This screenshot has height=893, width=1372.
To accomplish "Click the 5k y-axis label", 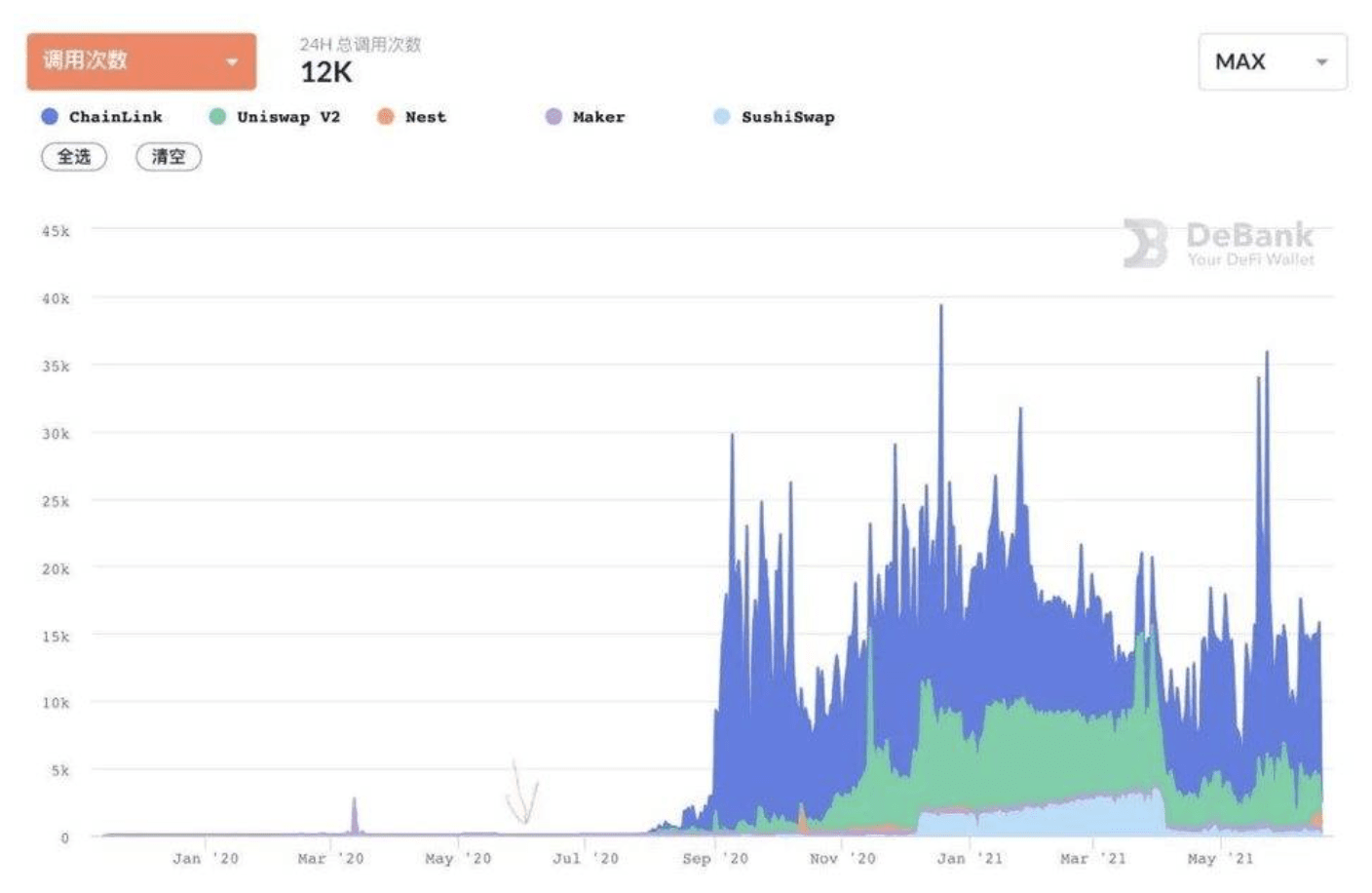I will click(60, 771).
